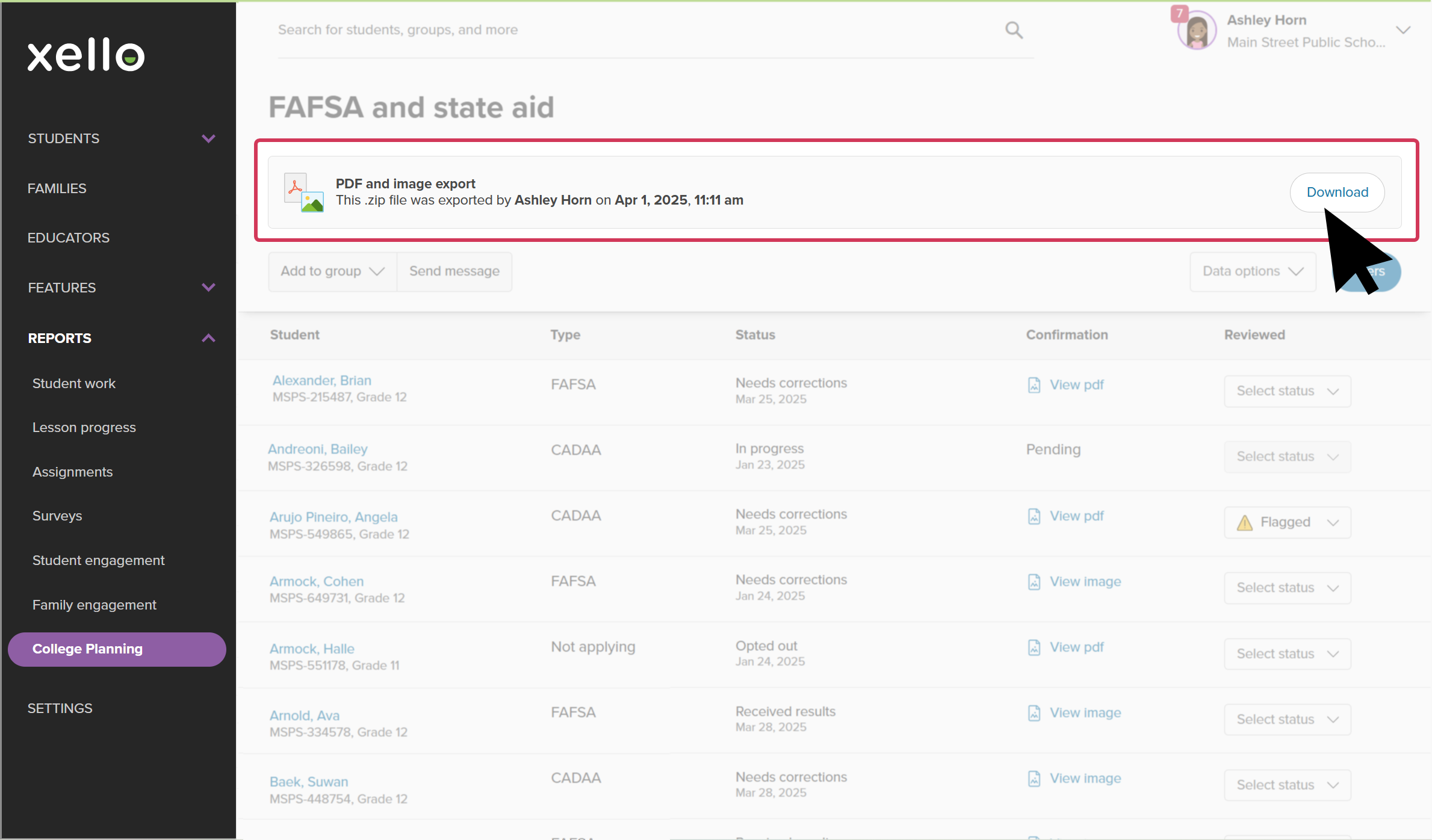This screenshot has height=840, width=1432.
Task: Click the image icon in Armock, Cohen's row
Action: coord(1034,582)
